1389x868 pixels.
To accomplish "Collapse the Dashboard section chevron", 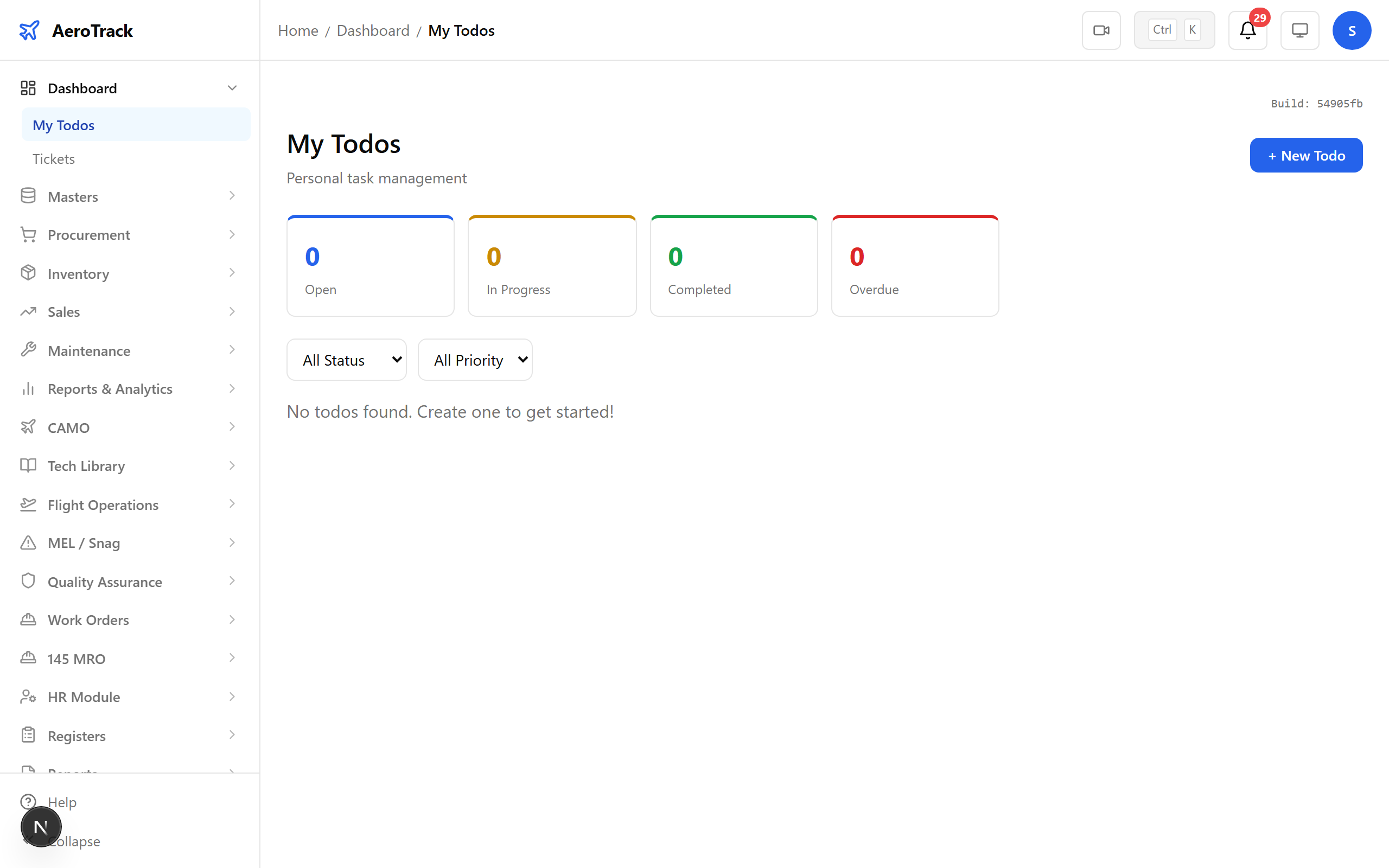I will [x=232, y=87].
